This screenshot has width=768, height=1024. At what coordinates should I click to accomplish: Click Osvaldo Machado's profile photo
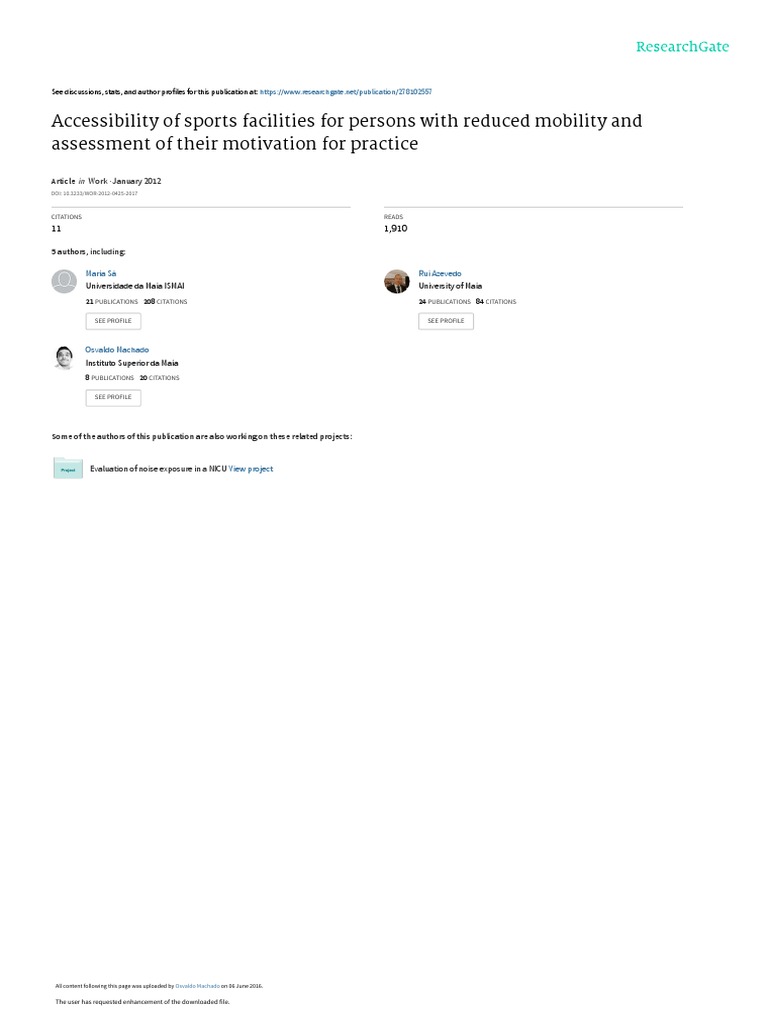pyautogui.click(x=63, y=358)
